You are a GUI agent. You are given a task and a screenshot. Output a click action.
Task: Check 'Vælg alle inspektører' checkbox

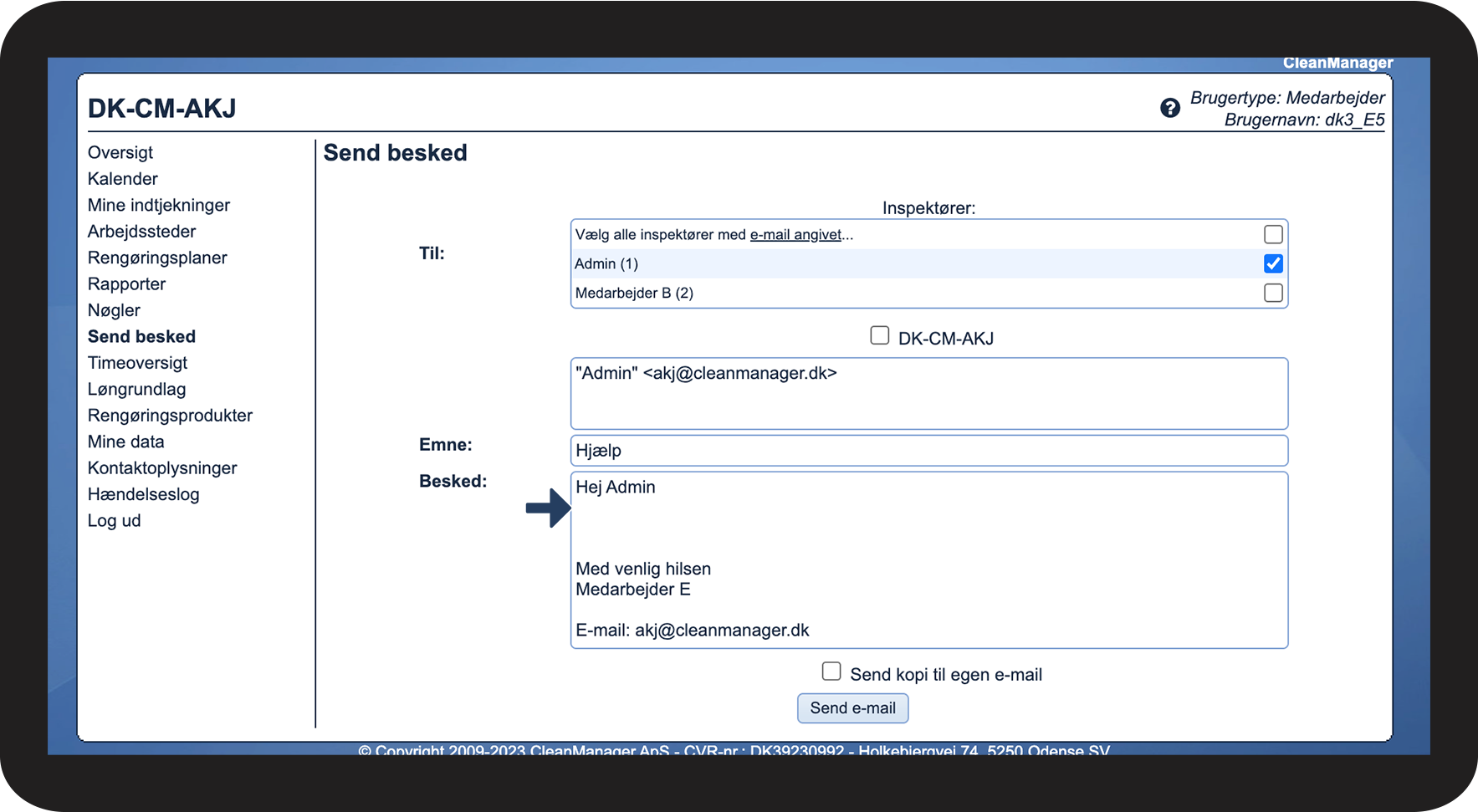tap(1273, 234)
